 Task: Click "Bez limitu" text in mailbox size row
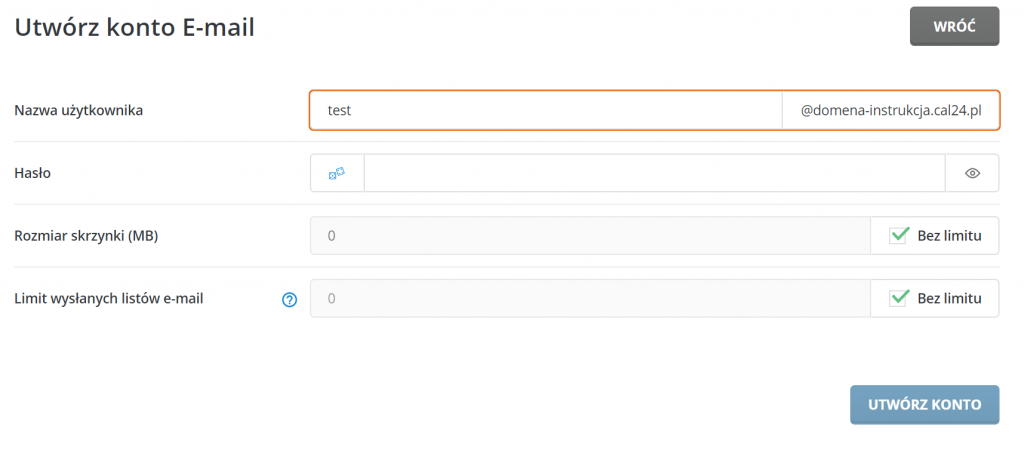(949, 236)
